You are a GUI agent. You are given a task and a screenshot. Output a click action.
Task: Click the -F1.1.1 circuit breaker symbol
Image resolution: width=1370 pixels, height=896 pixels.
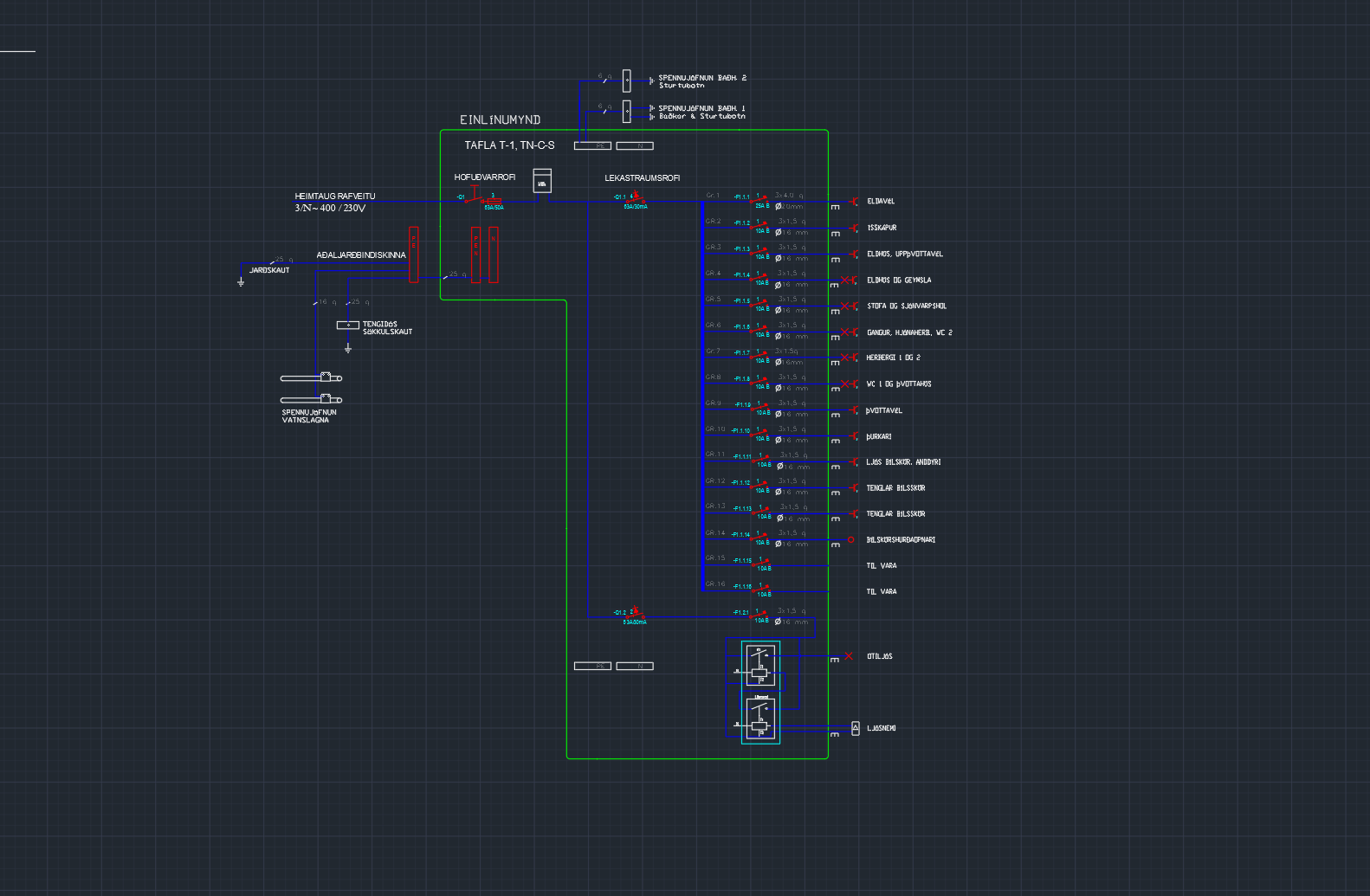click(760, 200)
